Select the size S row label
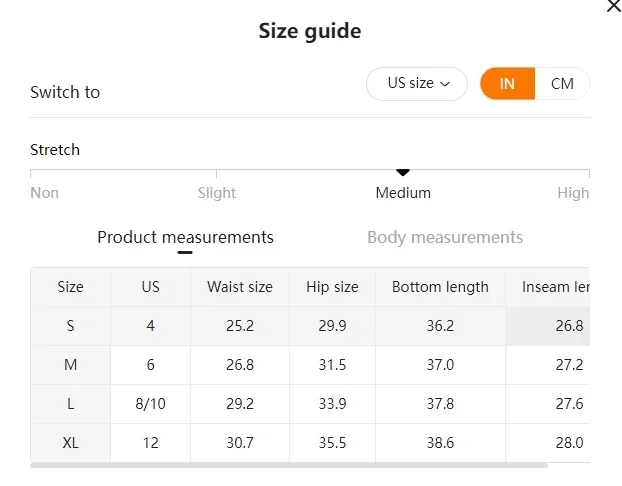 (71, 326)
